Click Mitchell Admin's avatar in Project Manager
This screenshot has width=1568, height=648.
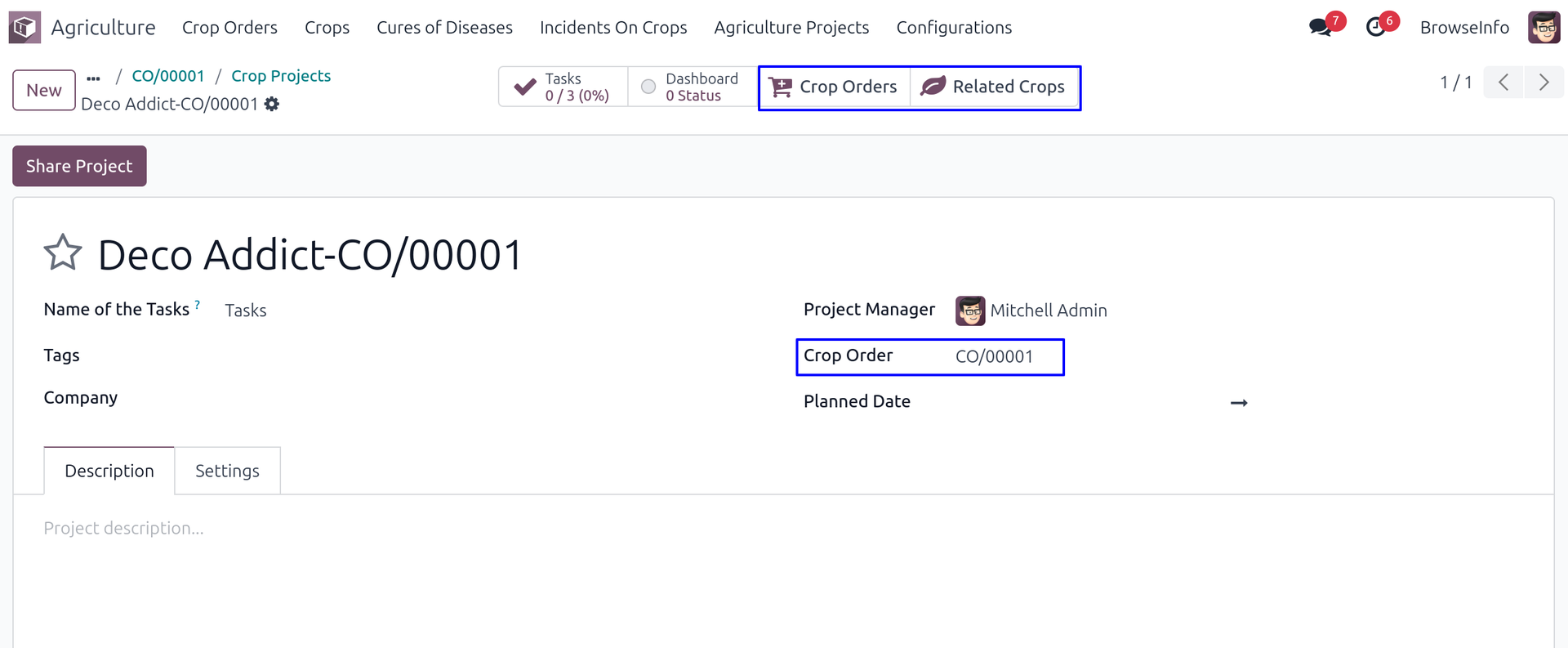click(x=970, y=311)
